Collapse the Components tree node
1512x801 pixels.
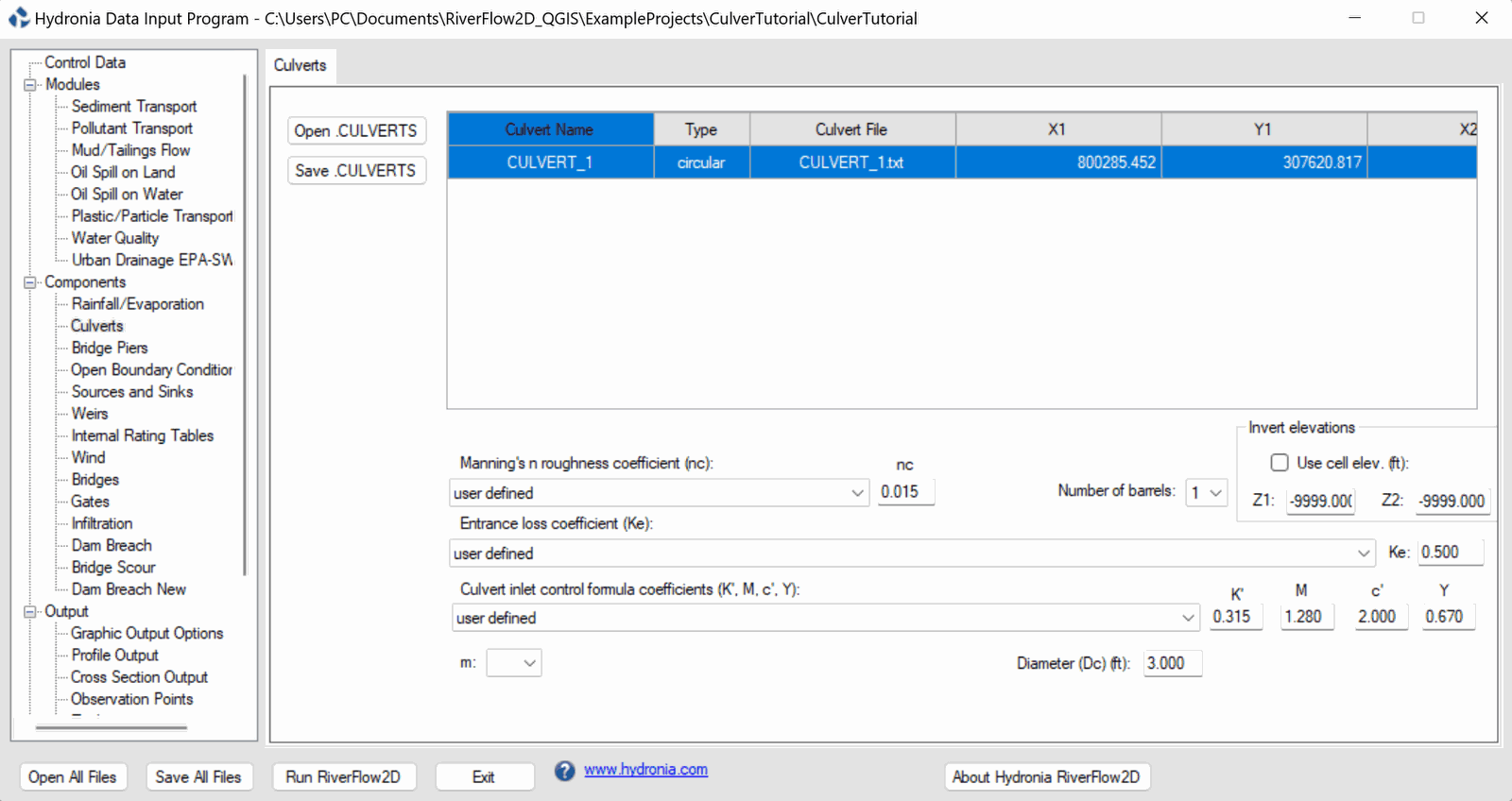(30, 282)
